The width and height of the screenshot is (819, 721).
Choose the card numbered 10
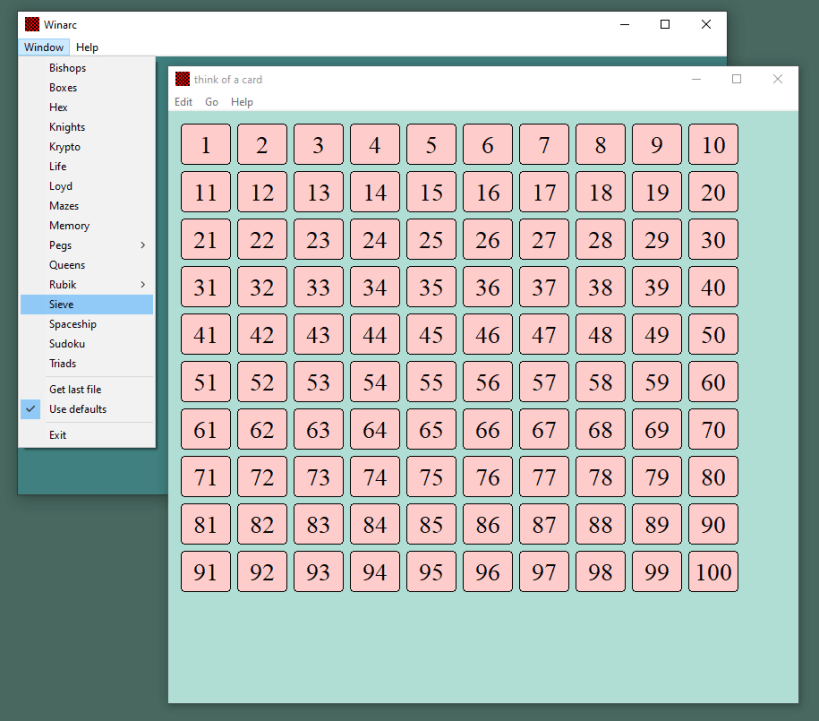pos(713,144)
